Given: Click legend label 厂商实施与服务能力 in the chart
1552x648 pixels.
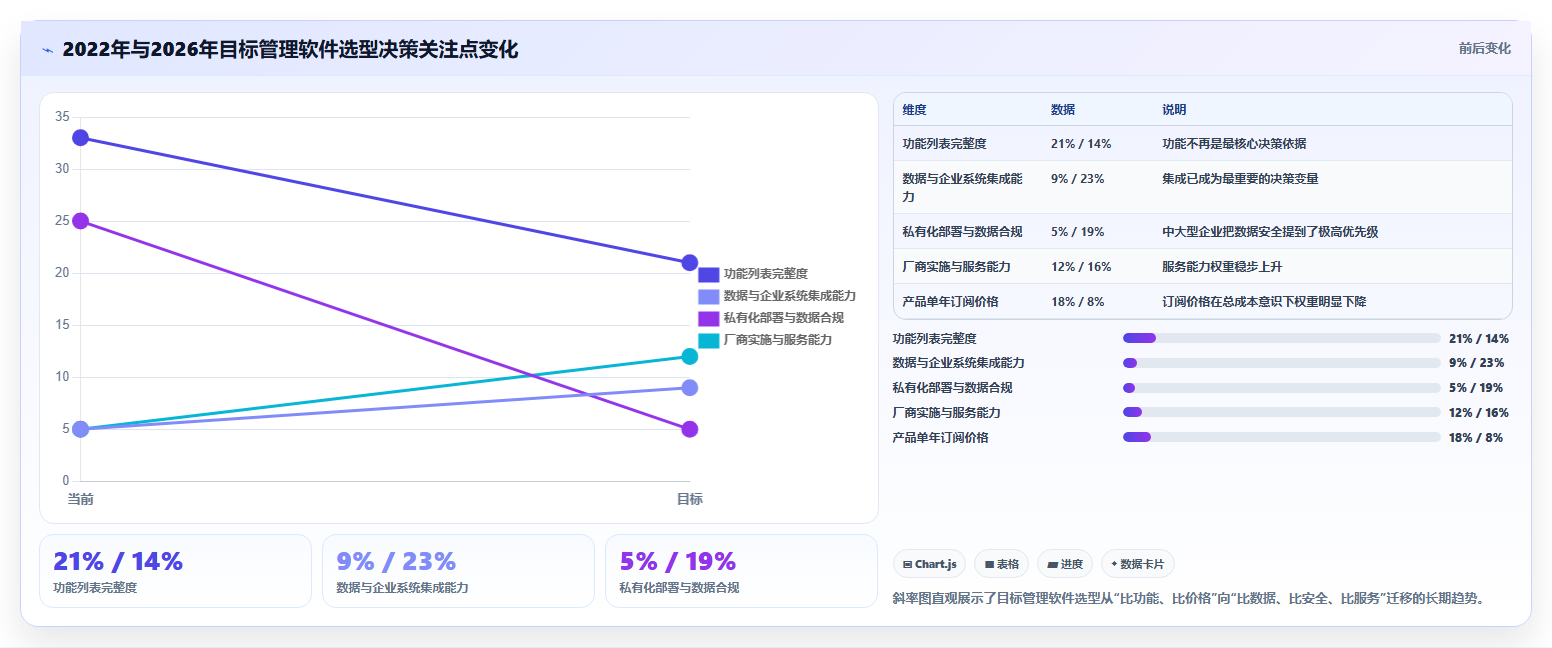Looking at the screenshot, I should click(x=778, y=340).
